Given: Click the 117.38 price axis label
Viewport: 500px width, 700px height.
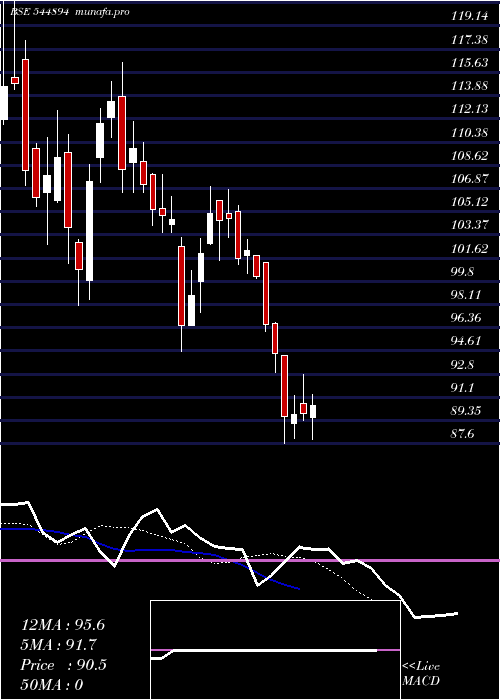Looking at the screenshot, I should 469,40.
